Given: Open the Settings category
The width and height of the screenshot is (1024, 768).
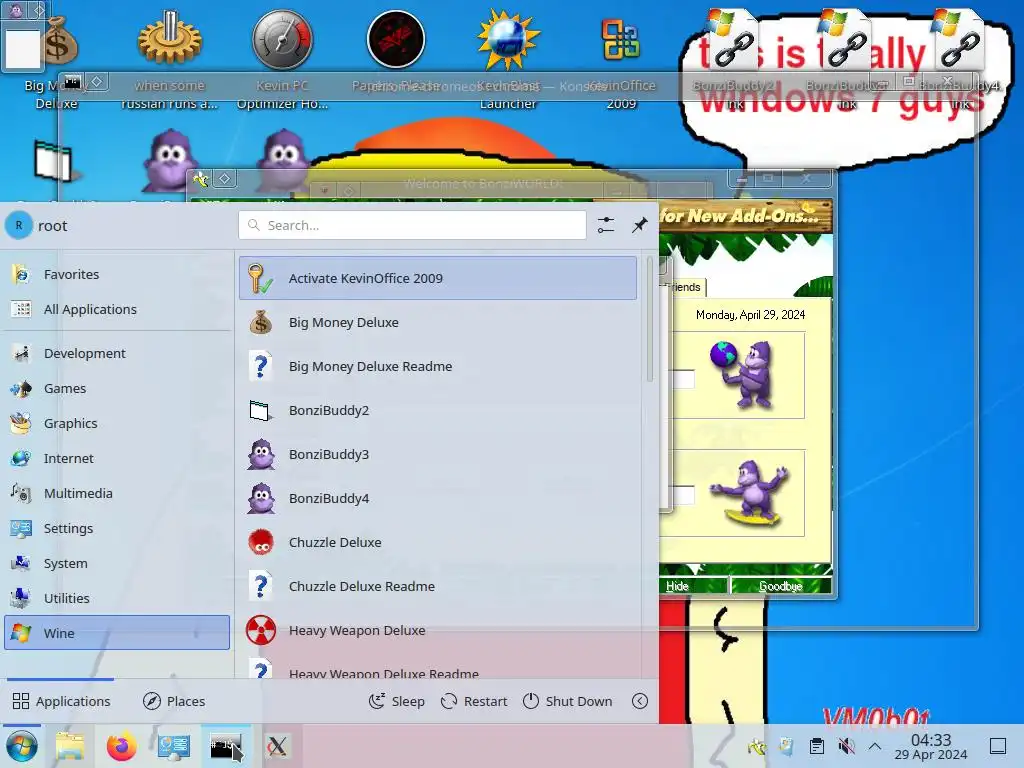Looking at the screenshot, I should pyautogui.click(x=117, y=528).
